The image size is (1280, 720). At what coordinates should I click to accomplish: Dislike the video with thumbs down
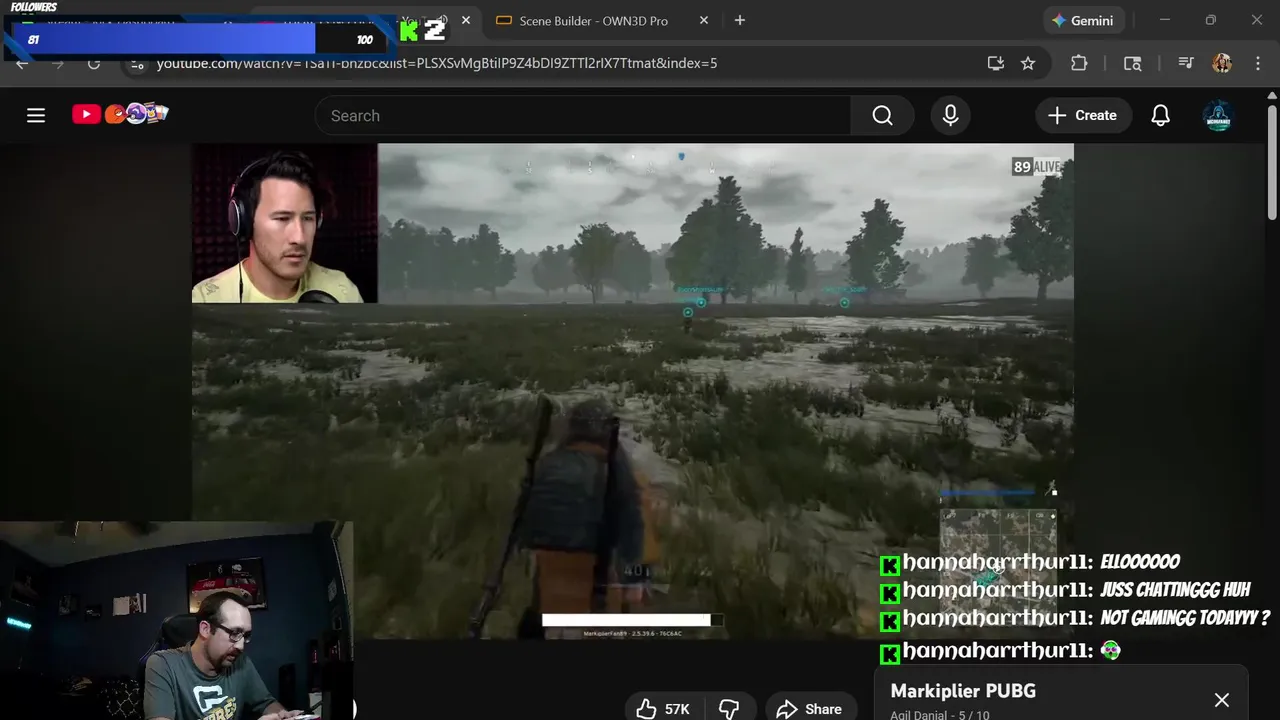[x=729, y=709]
